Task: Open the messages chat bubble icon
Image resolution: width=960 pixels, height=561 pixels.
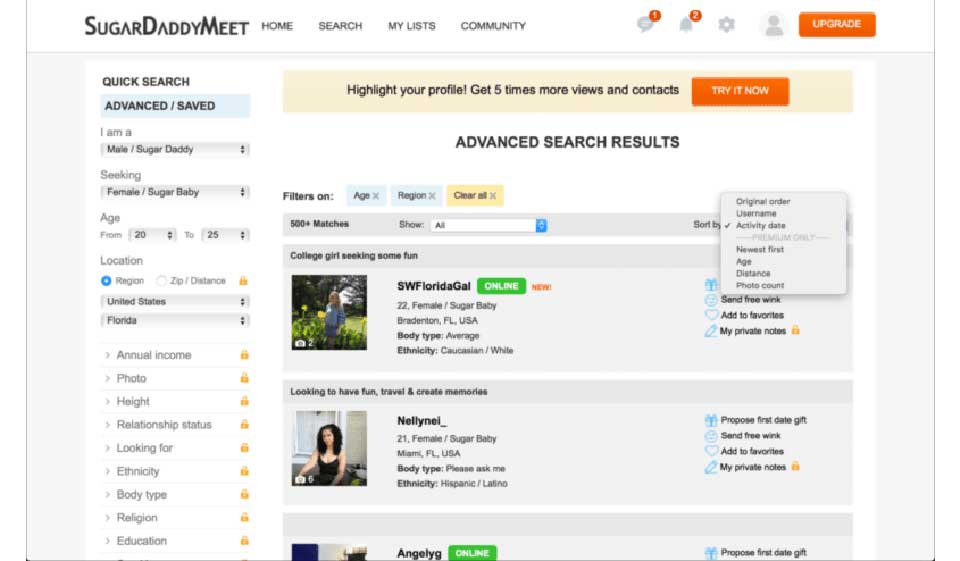Action: [x=646, y=25]
